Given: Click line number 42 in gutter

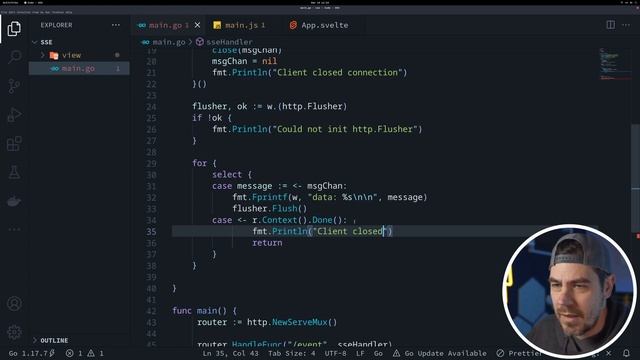Looking at the screenshot, I should pyautogui.click(x=151, y=311).
